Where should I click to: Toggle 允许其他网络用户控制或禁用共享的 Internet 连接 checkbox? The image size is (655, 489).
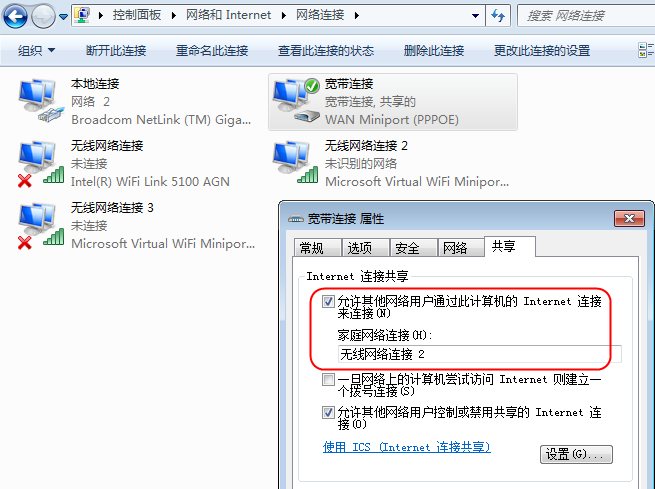pos(328,413)
